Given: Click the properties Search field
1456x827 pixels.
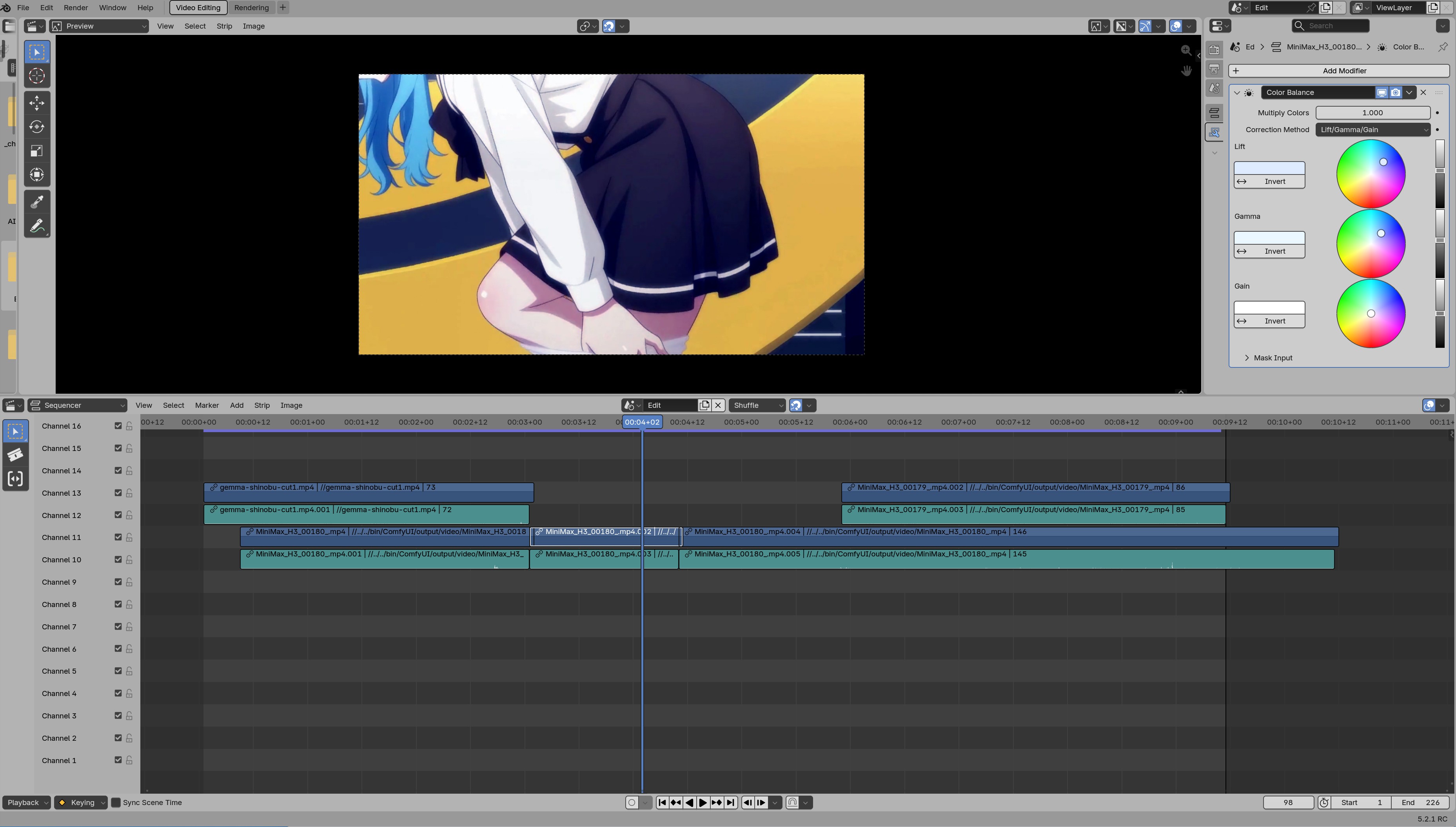Looking at the screenshot, I should pos(1330,26).
